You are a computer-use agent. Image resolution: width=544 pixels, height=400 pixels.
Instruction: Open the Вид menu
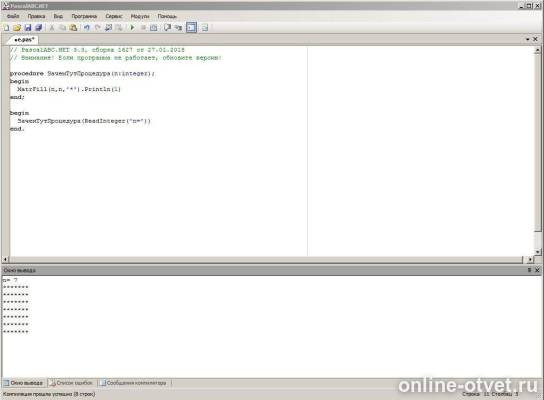58,16
